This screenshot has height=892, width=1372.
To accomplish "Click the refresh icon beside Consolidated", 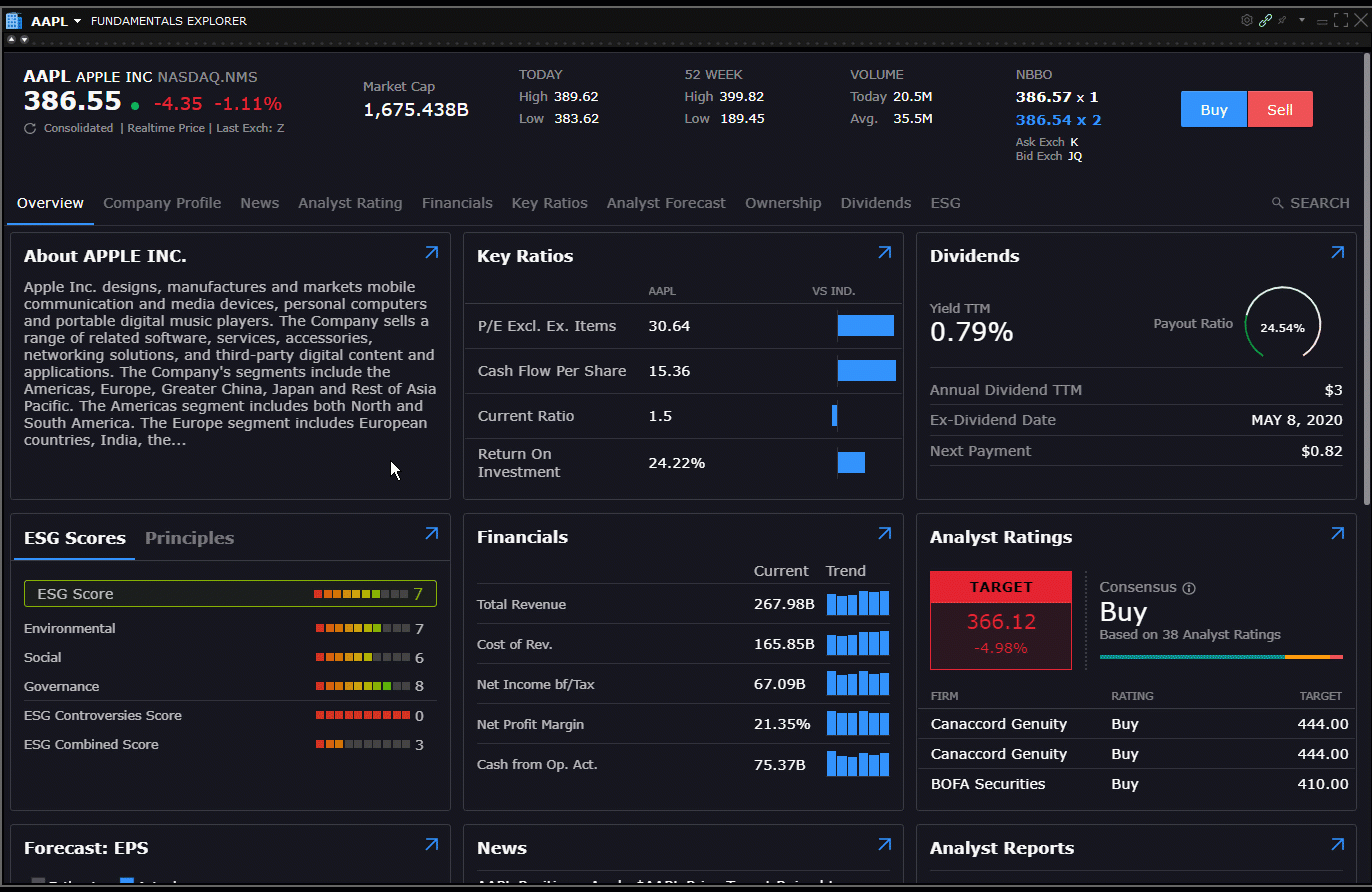I will pos(30,128).
